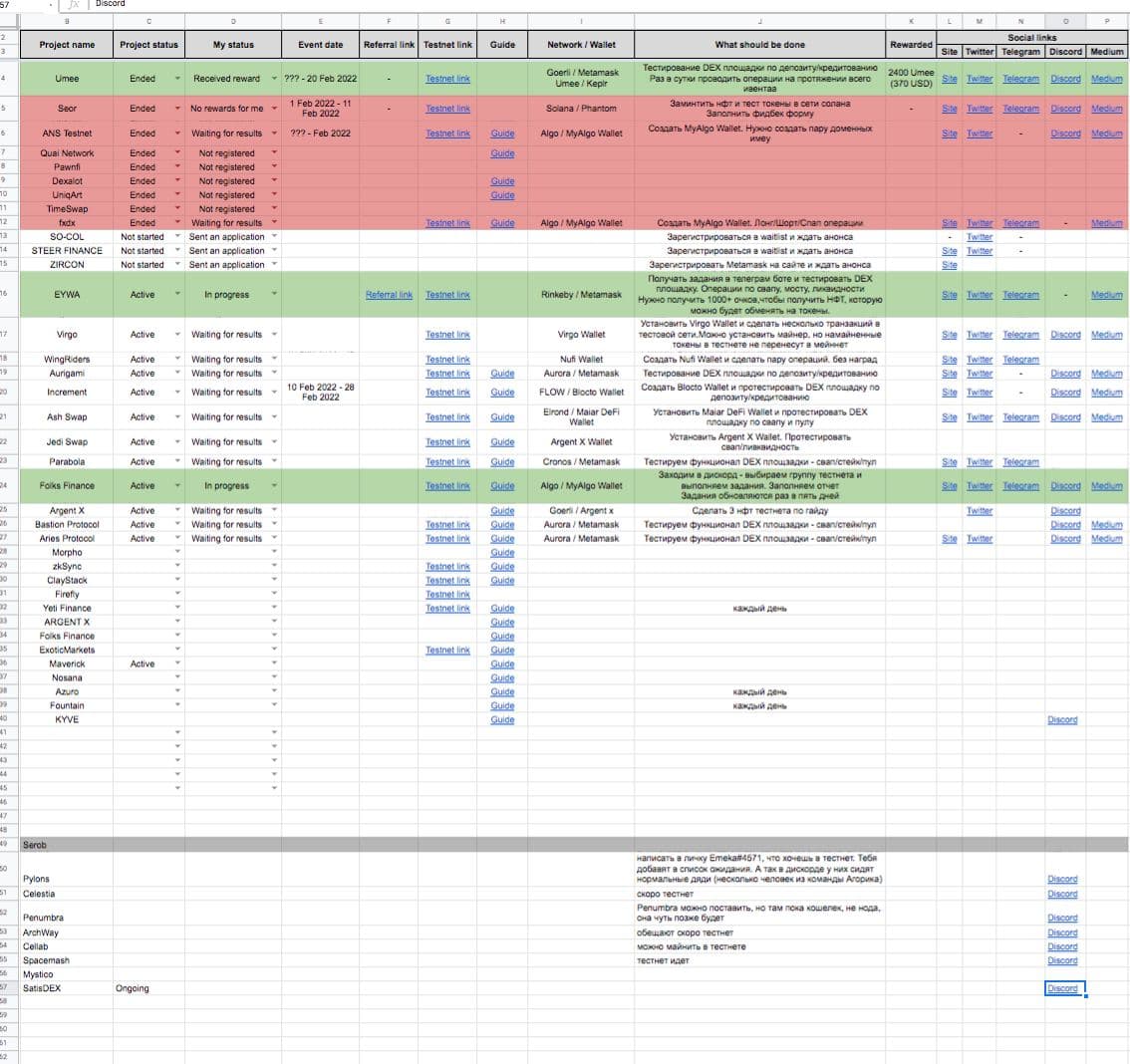Open Umee Medium link

pos(1107,79)
